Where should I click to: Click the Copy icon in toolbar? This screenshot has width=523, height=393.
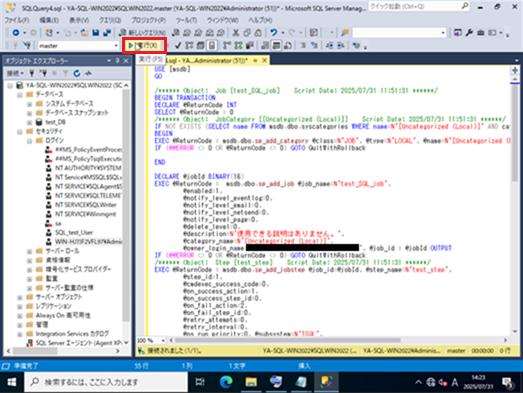pyautogui.click(x=247, y=33)
